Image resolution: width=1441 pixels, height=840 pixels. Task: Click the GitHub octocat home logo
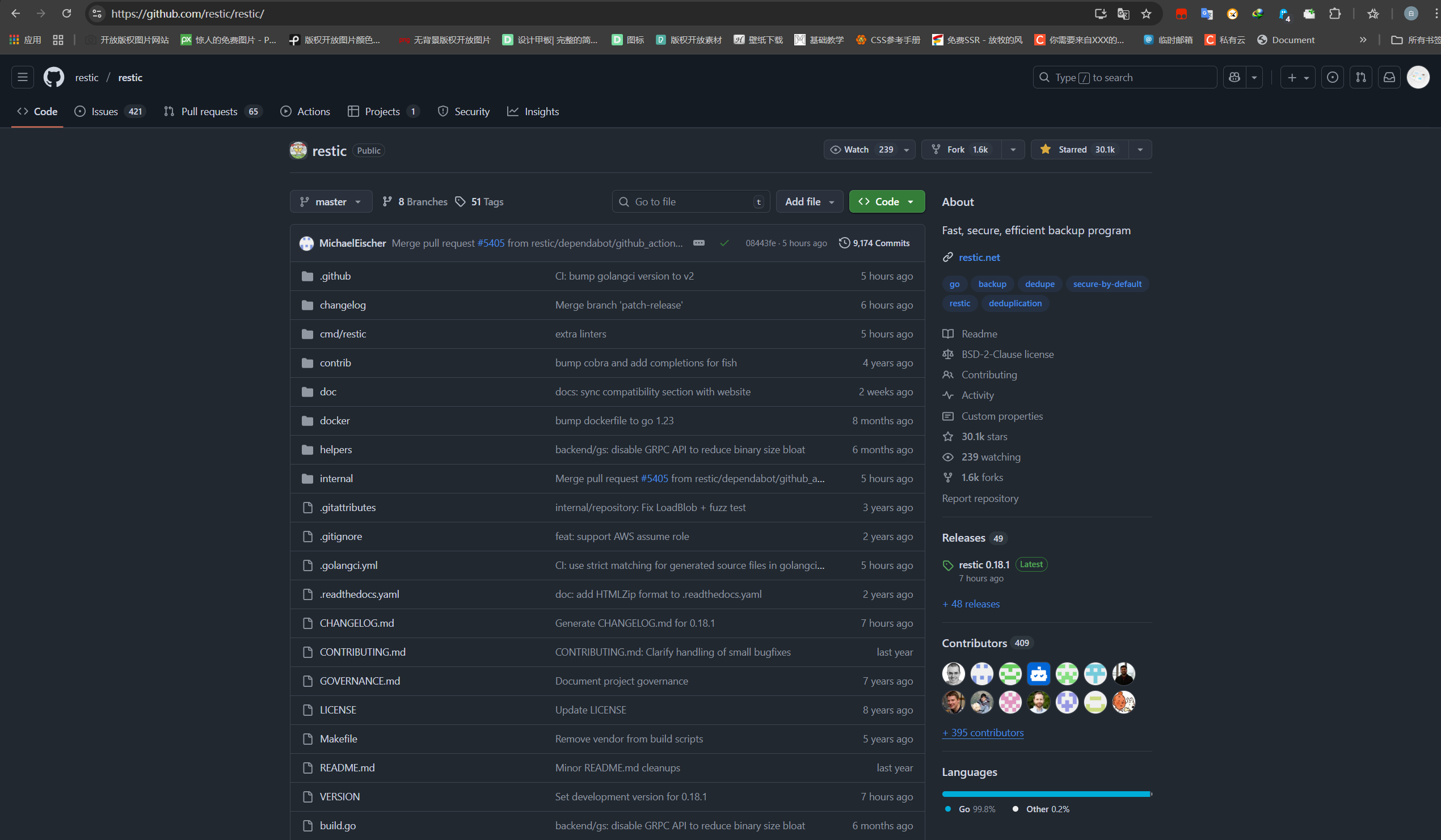click(54, 77)
